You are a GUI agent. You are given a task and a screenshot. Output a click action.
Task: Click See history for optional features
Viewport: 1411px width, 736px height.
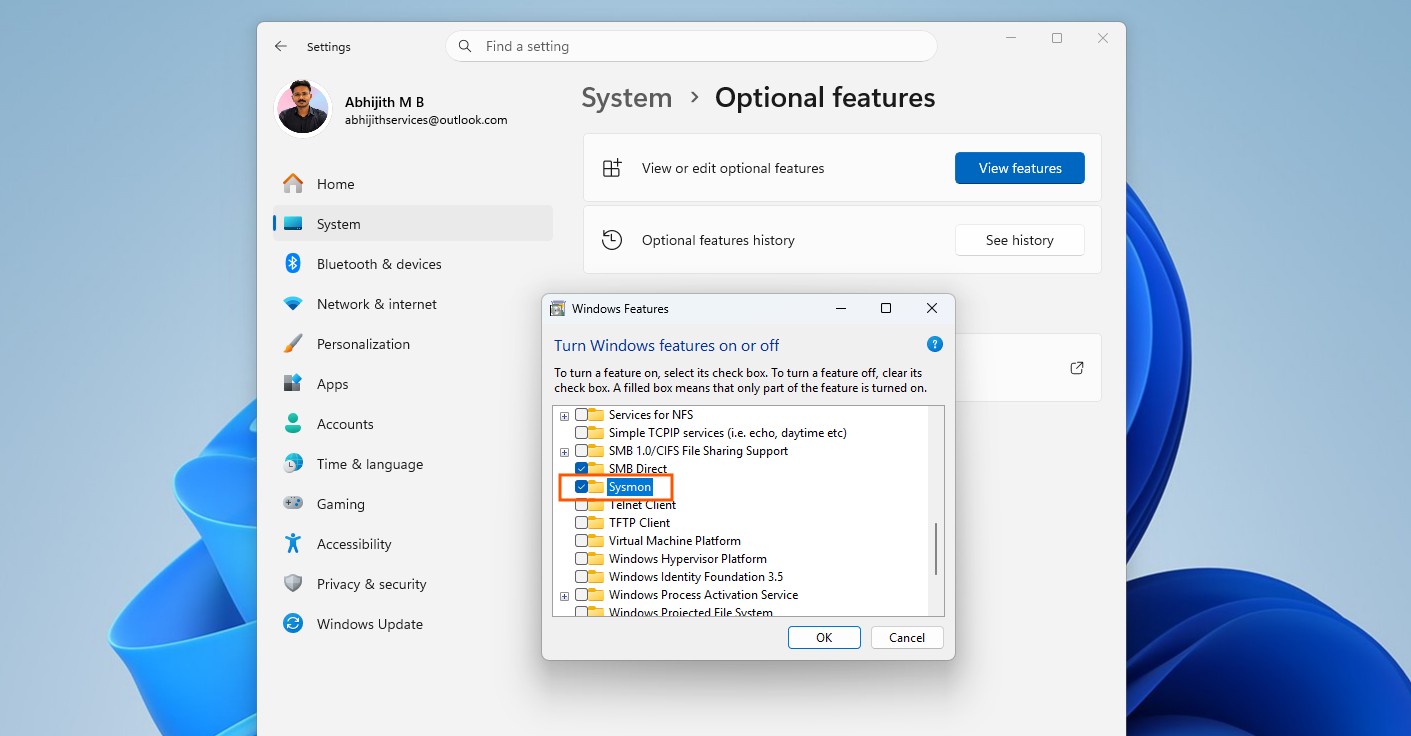coord(1019,240)
